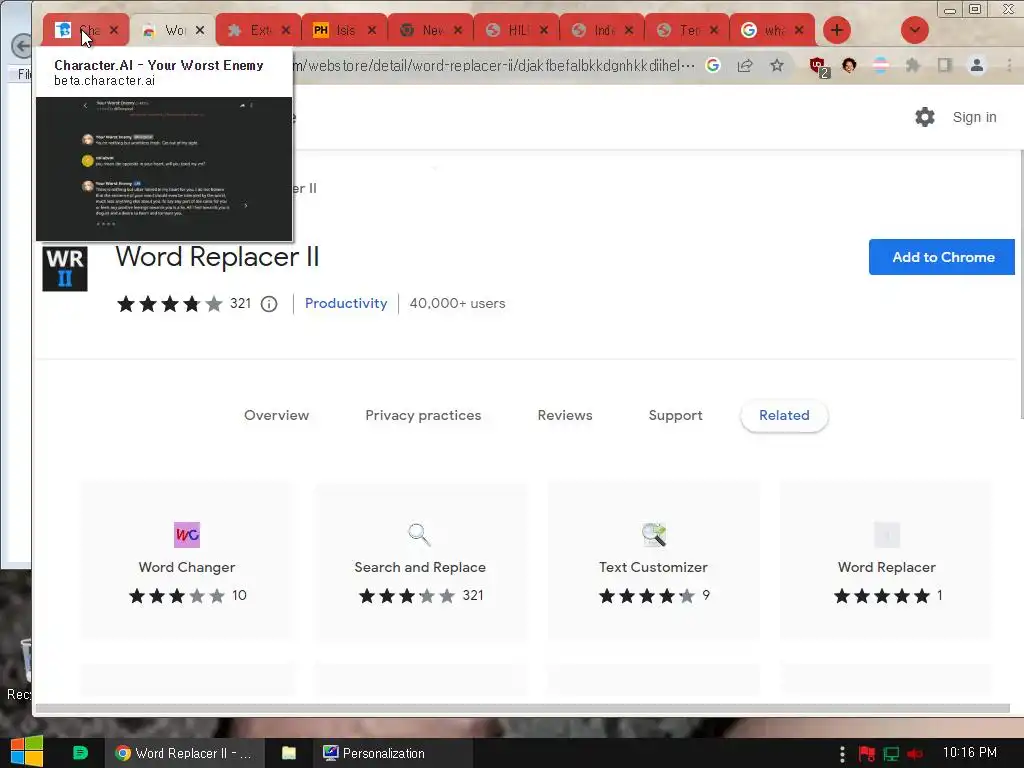Screen dimensions: 1024x768
Task: Open the Productivity category link
Action: (x=345, y=304)
